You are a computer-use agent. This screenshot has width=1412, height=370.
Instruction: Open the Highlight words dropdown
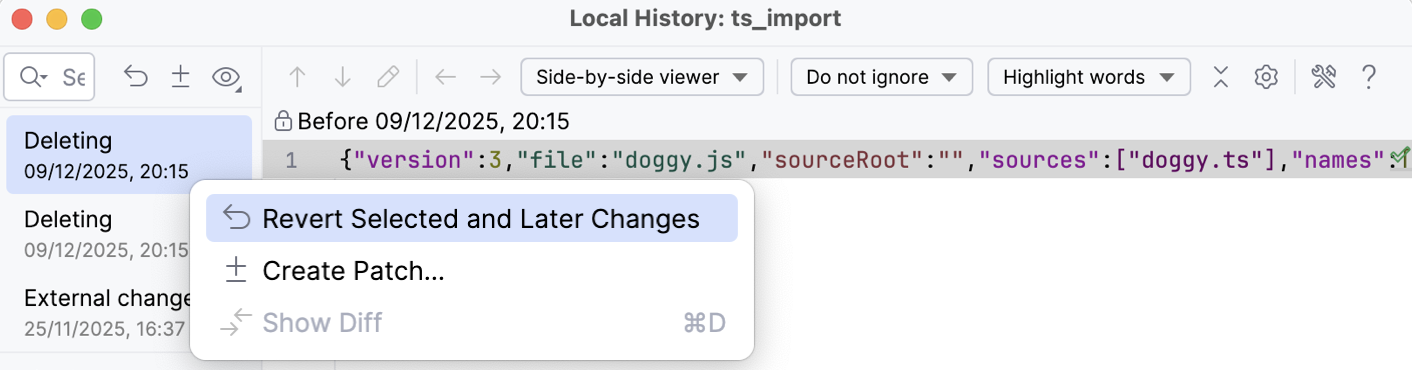[x=1089, y=77]
